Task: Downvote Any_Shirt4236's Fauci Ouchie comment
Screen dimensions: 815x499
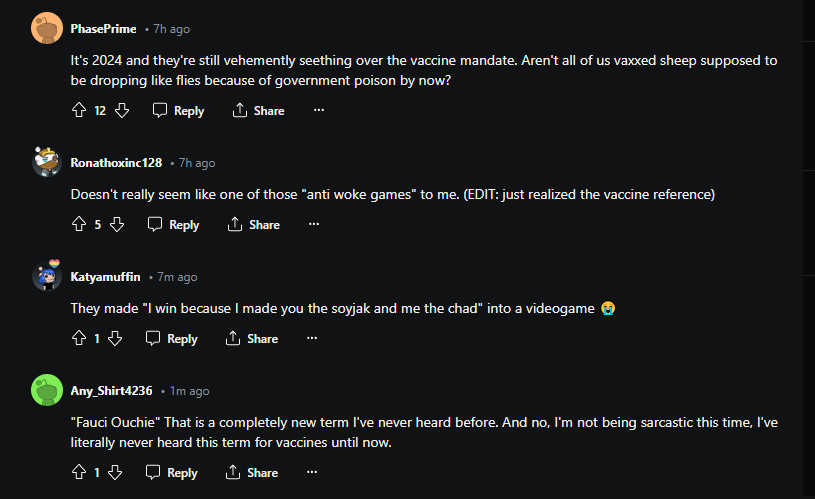Action: (x=115, y=472)
